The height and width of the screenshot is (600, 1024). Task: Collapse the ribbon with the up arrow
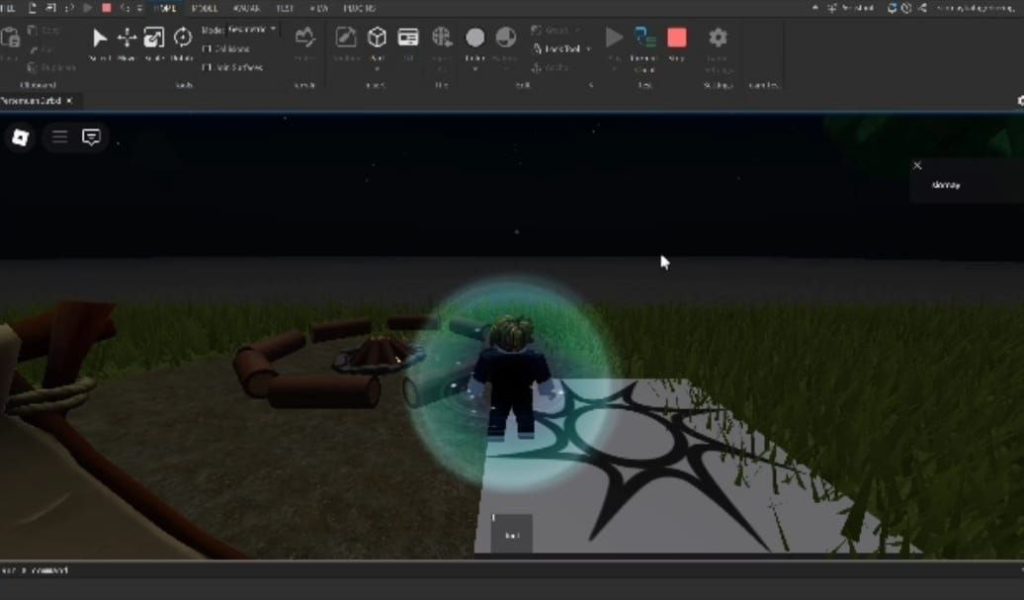[815, 8]
